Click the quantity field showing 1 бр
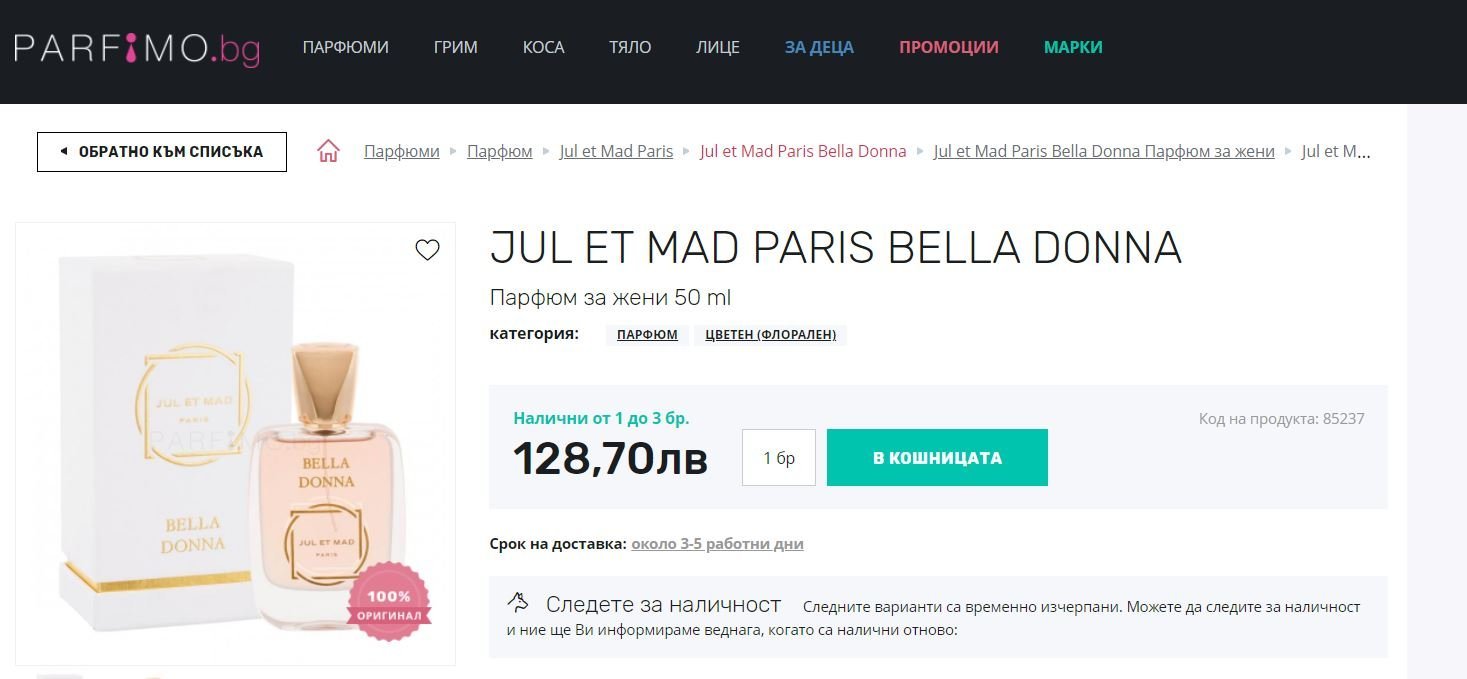Viewport: 1467px width, 679px height. [x=779, y=458]
